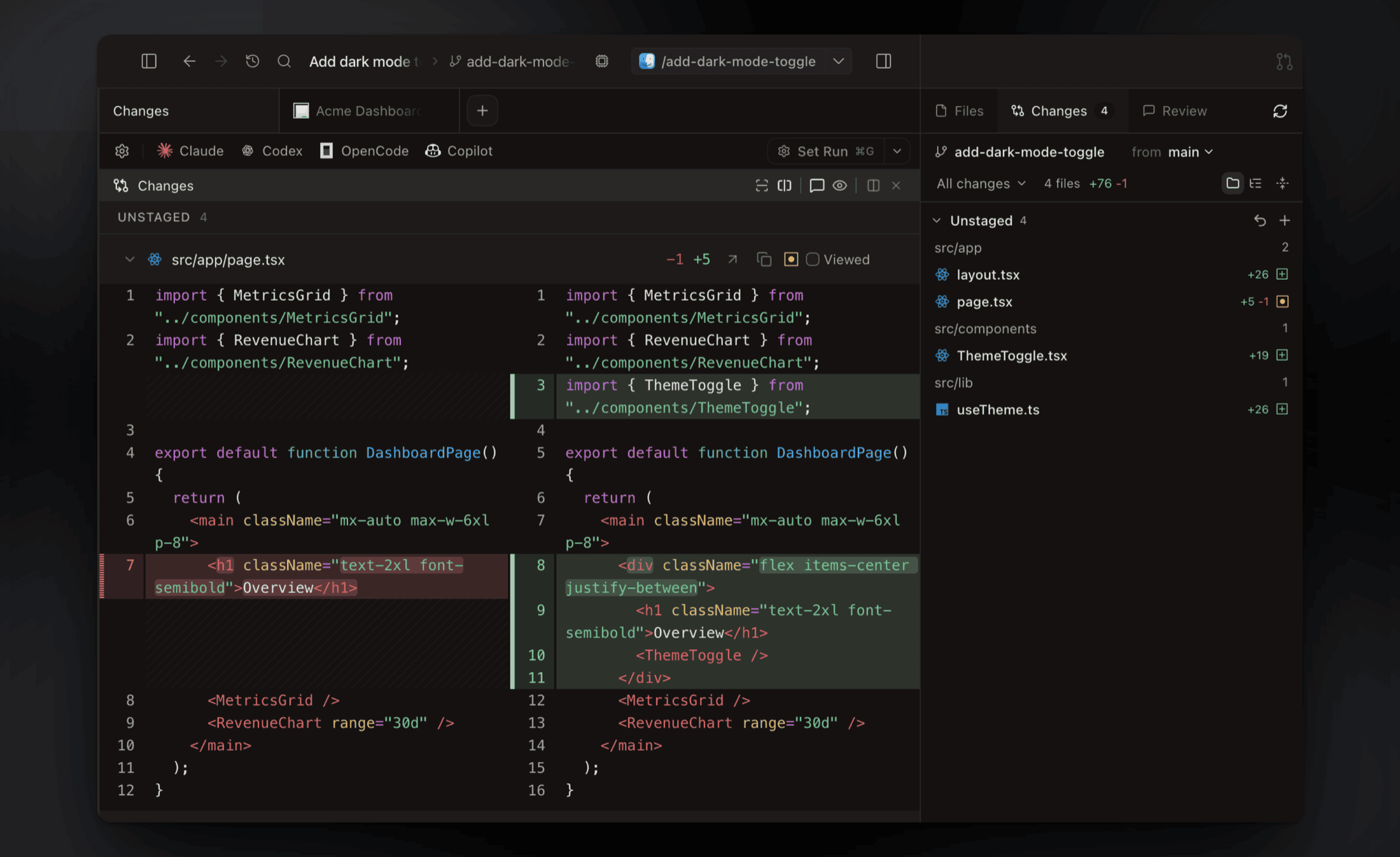
Task: Toggle the eye visibility icon in diff toolbar
Action: click(840, 185)
